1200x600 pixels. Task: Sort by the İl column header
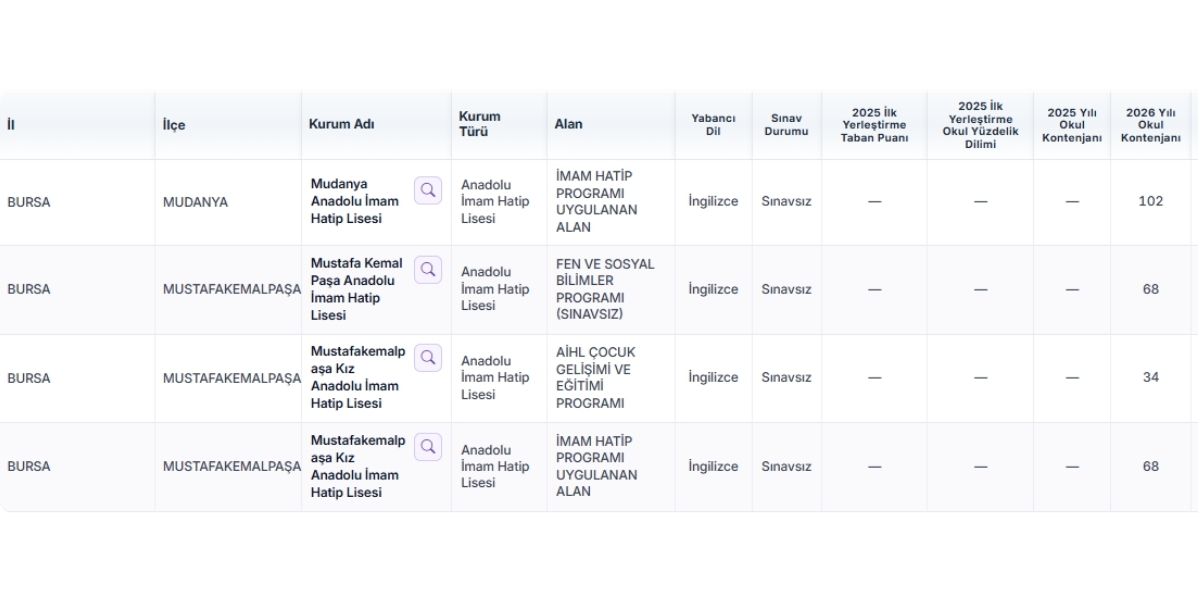coord(11,124)
